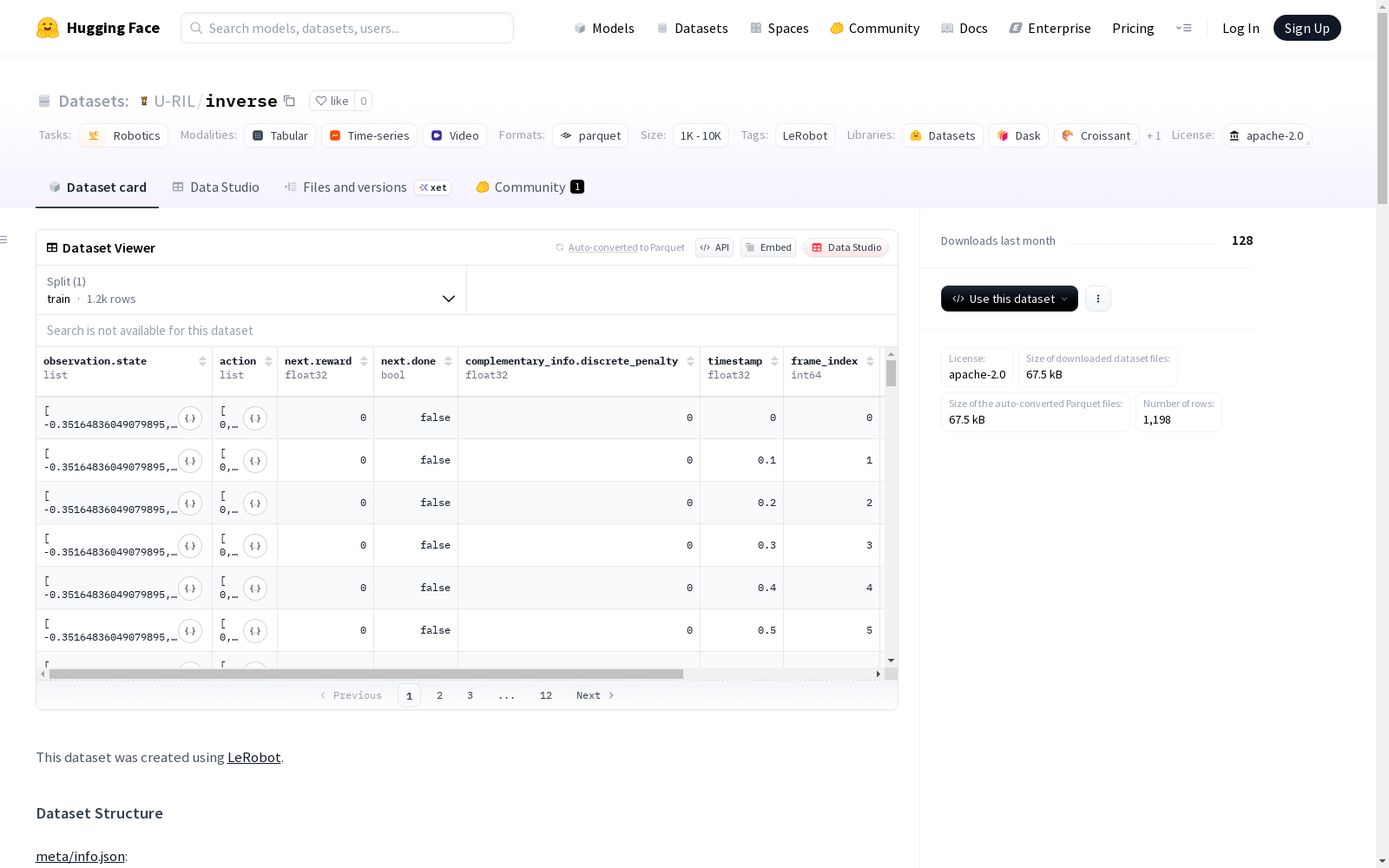The width and height of the screenshot is (1389, 868).
Task: Click the Auto-converted link
Action: click(x=602, y=247)
